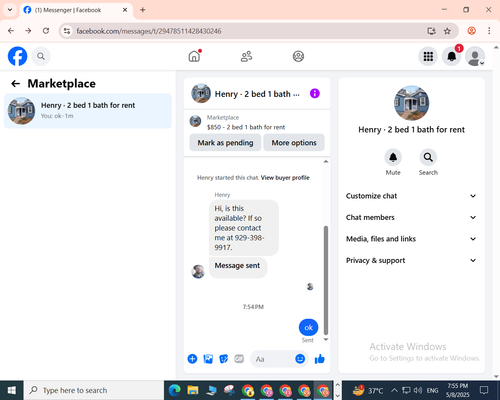Click the message input field Aa

coord(272,359)
